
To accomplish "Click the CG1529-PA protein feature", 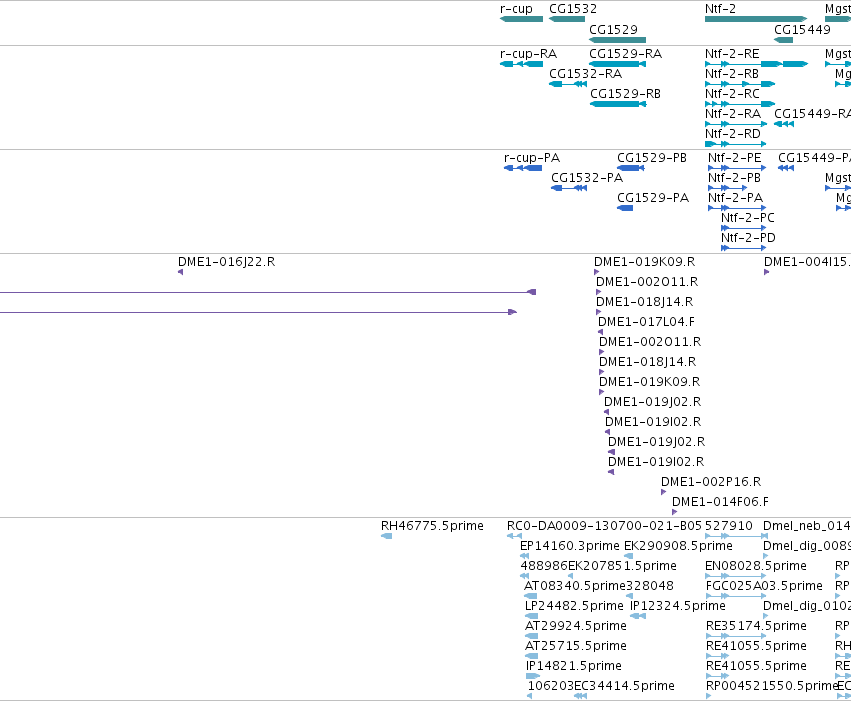I will 625,208.
